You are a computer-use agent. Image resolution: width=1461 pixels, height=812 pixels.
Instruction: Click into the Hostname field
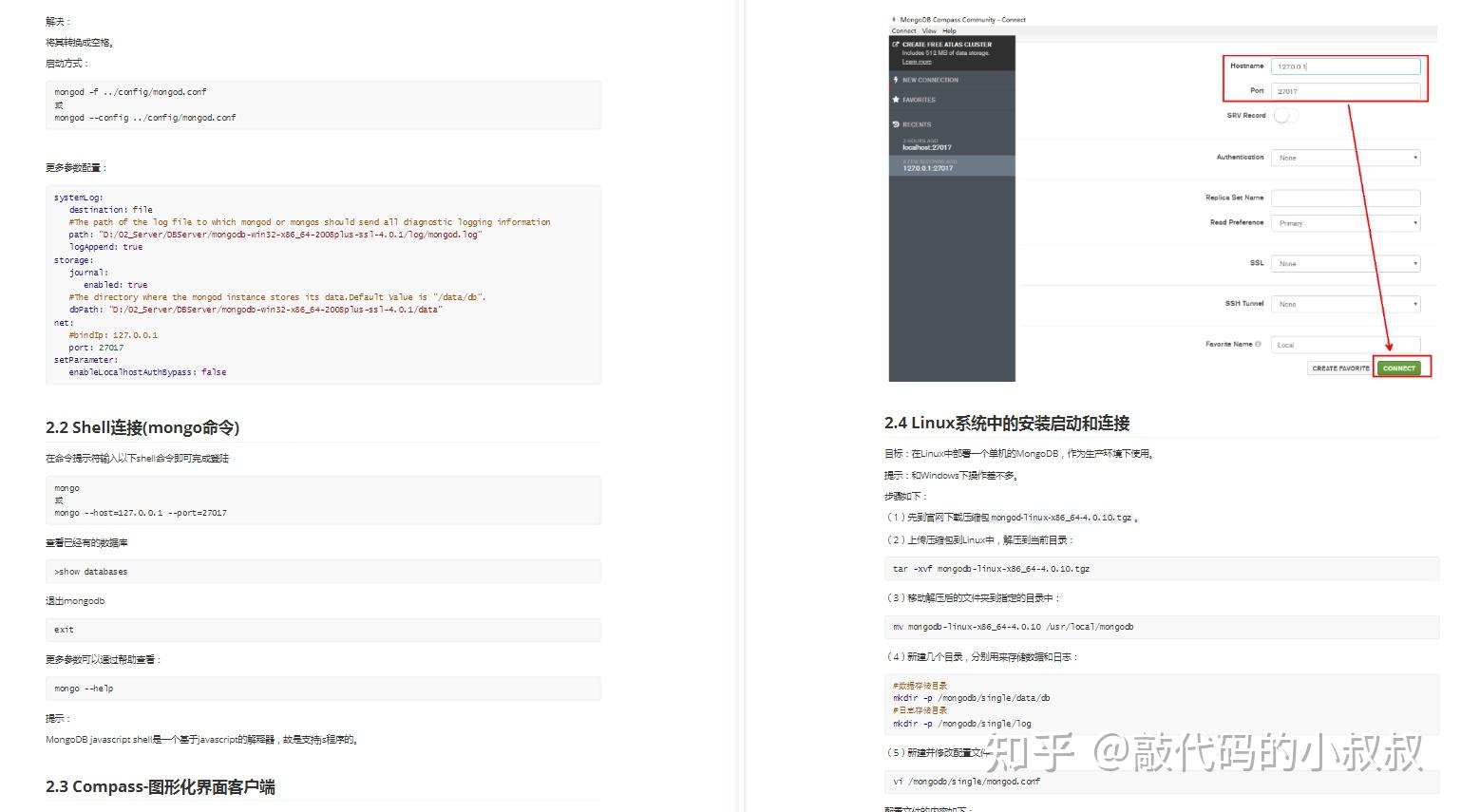point(1345,66)
